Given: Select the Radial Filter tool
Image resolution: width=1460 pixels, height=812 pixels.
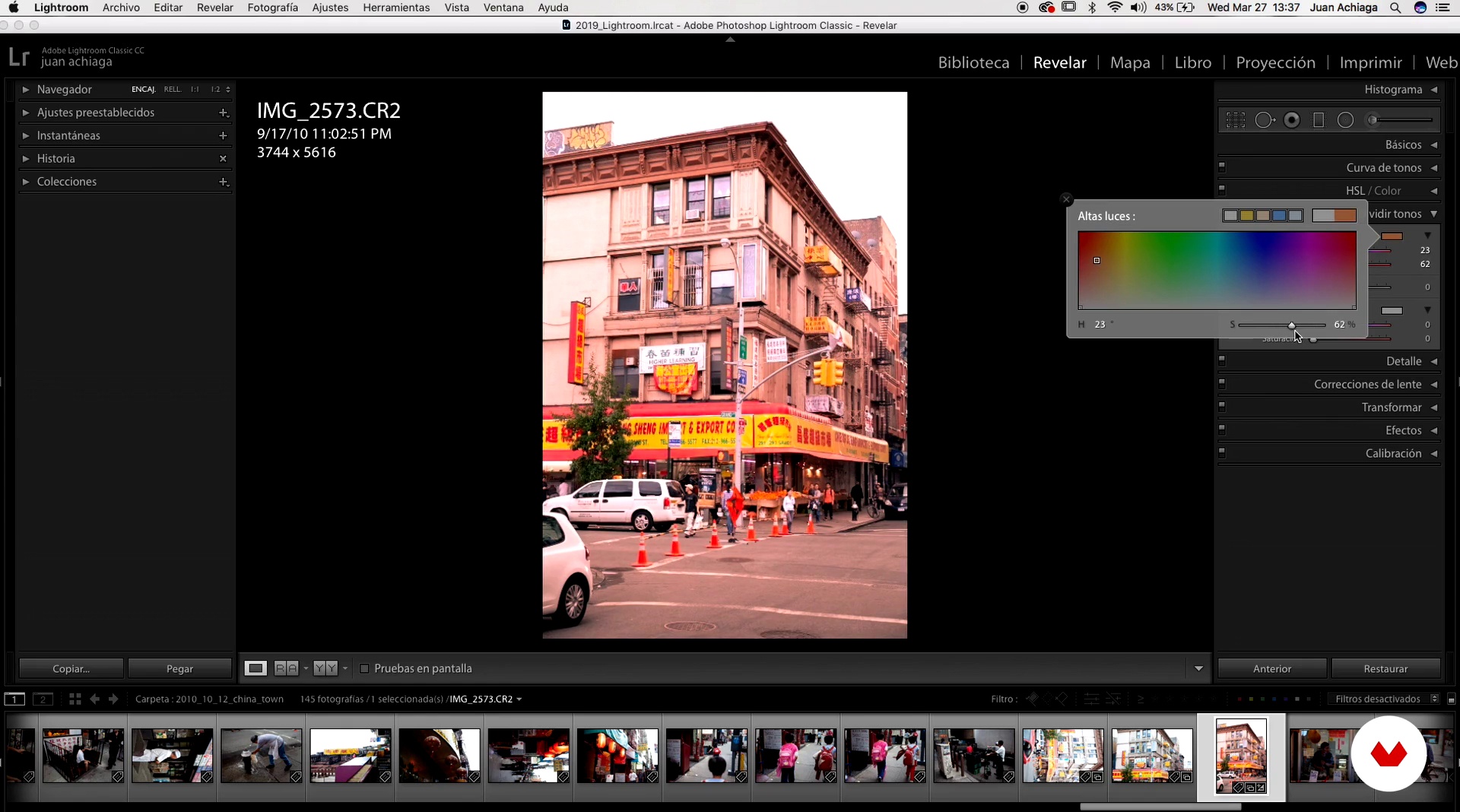Looking at the screenshot, I should (1345, 120).
